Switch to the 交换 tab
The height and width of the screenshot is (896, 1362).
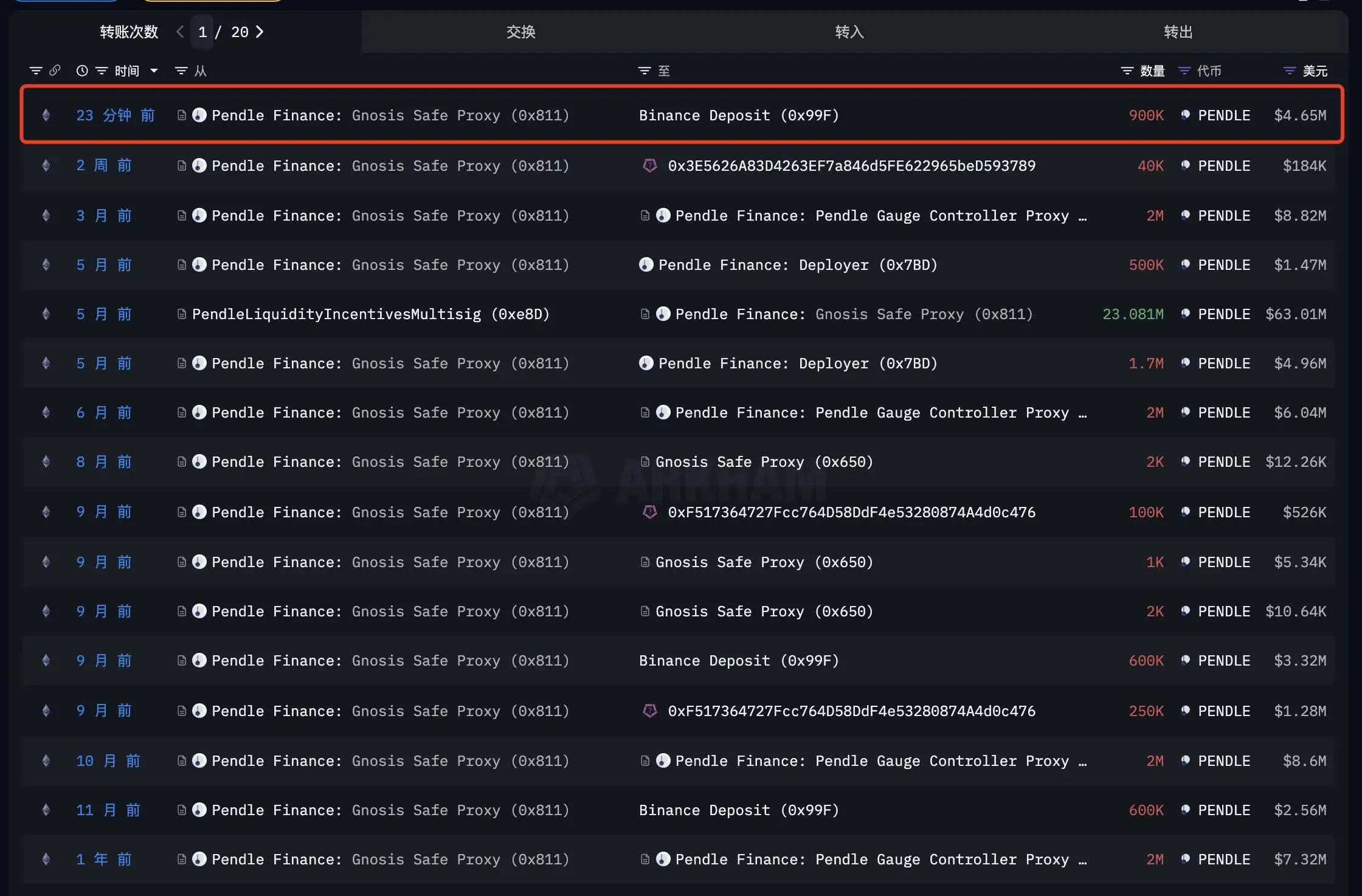click(520, 32)
